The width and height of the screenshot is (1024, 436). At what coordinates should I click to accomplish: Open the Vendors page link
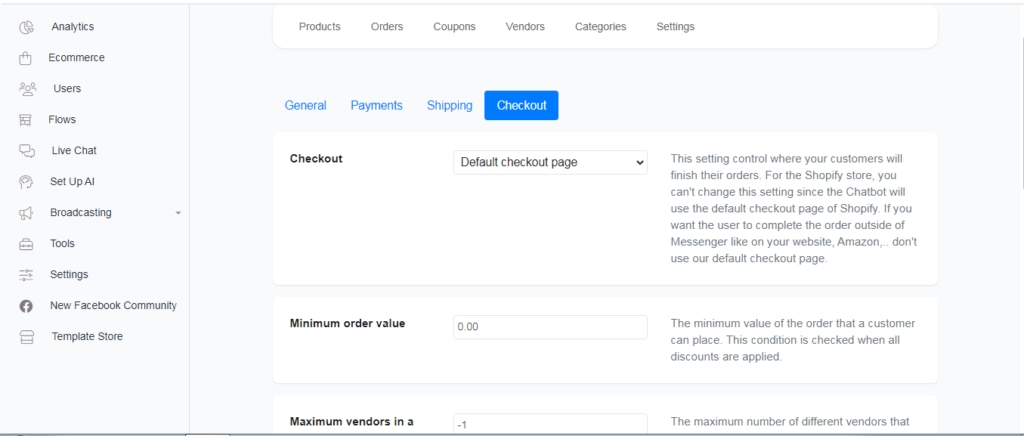[525, 27]
